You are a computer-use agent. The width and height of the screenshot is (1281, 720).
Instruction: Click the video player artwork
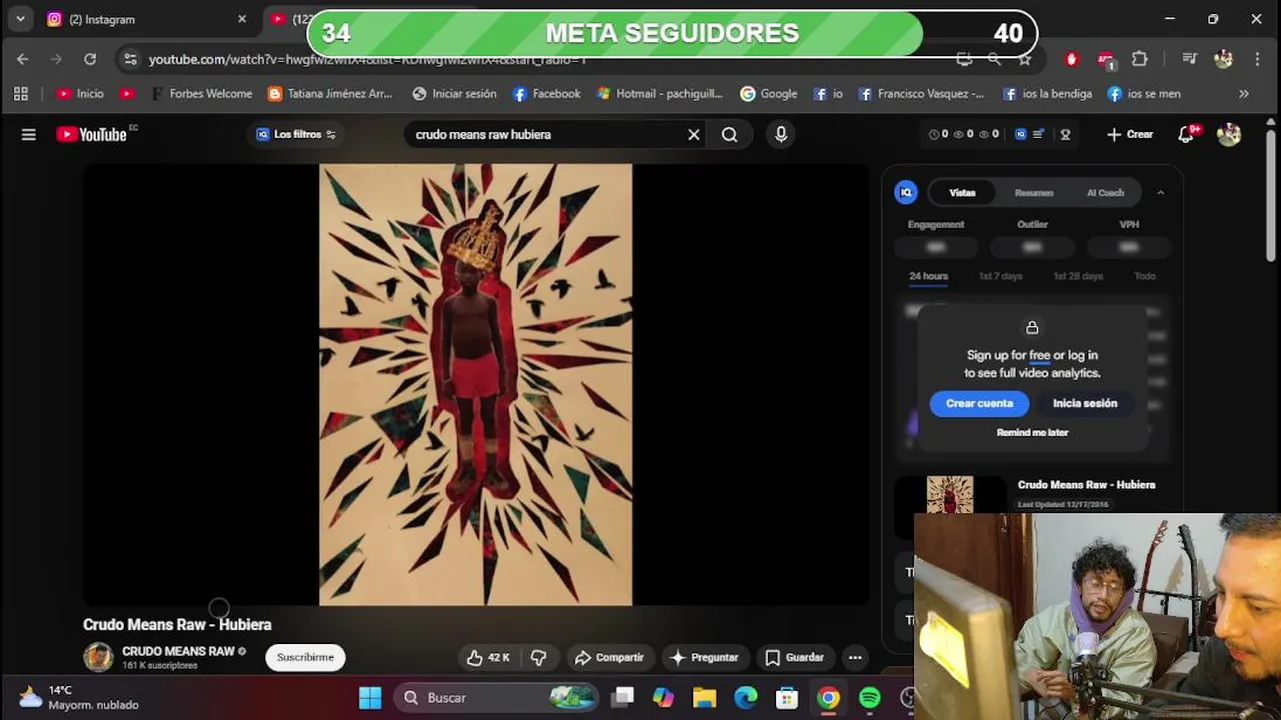click(475, 385)
